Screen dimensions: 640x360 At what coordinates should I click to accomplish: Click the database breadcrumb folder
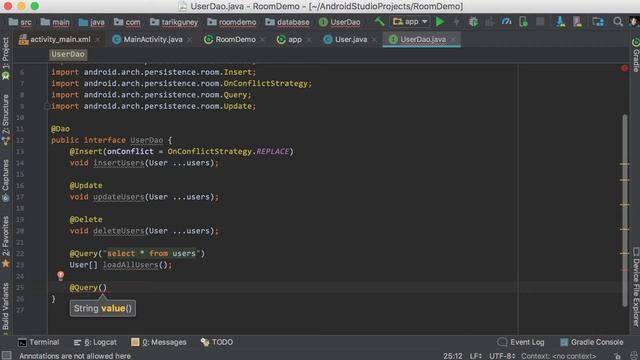point(287,22)
